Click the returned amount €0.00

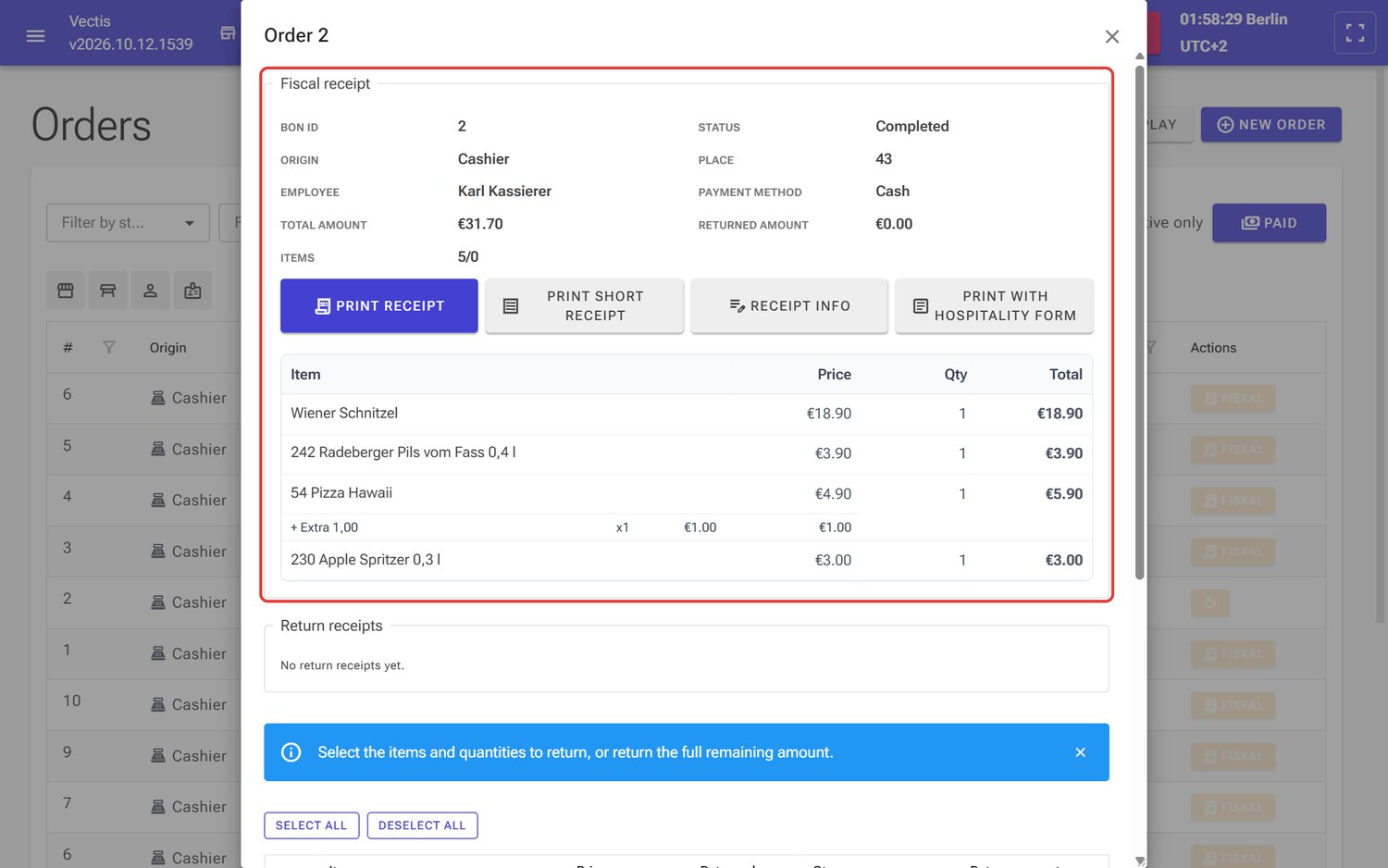(x=894, y=224)
